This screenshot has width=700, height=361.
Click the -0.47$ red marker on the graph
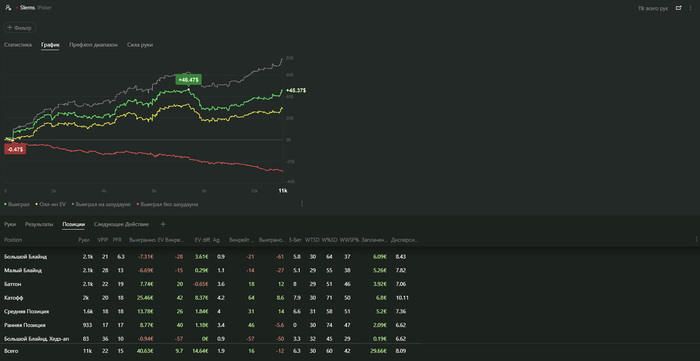pos(15,149)
